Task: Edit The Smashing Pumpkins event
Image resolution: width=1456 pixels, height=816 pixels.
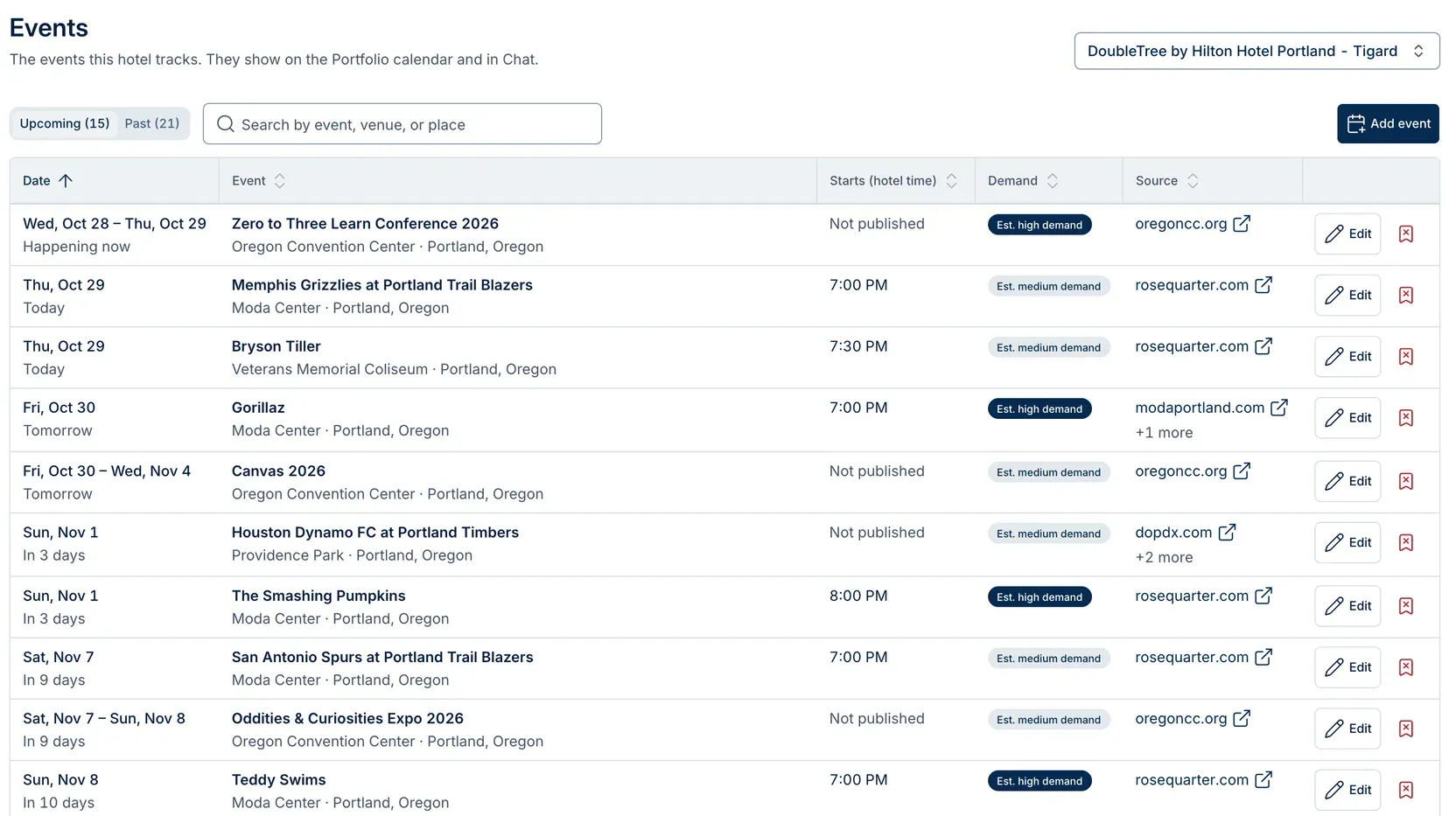Action: click(x=1347, y=606)
